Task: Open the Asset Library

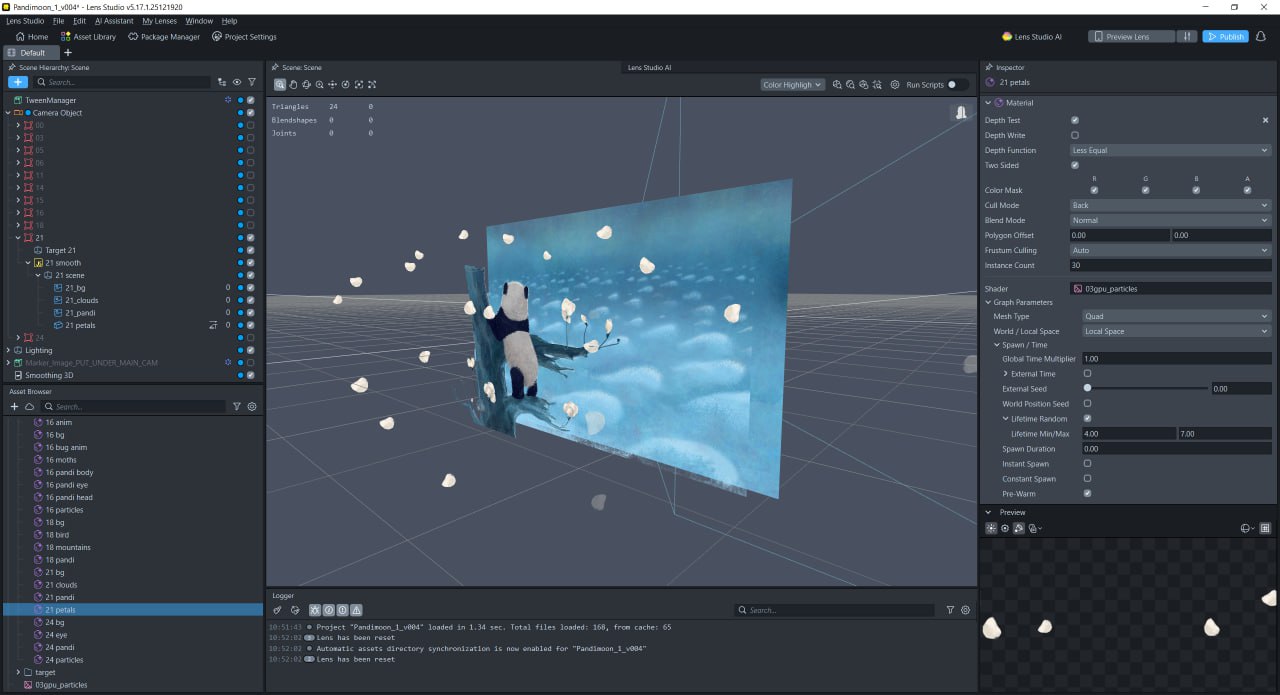Action: click(x=89, y=37)
